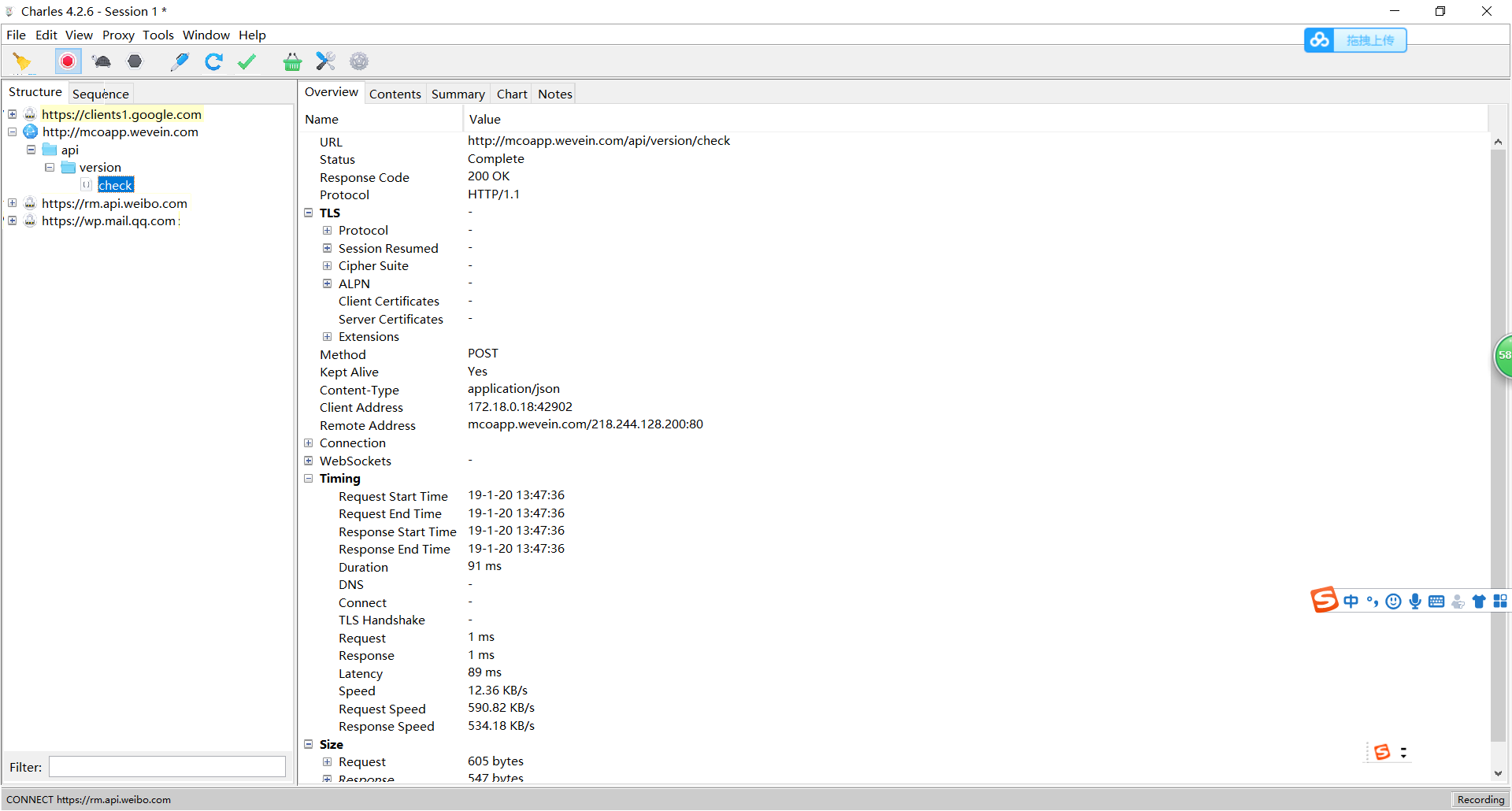Viewport: 1512px width, 811px height.
Task: Open the Window menu
Action: pos(206,35)
